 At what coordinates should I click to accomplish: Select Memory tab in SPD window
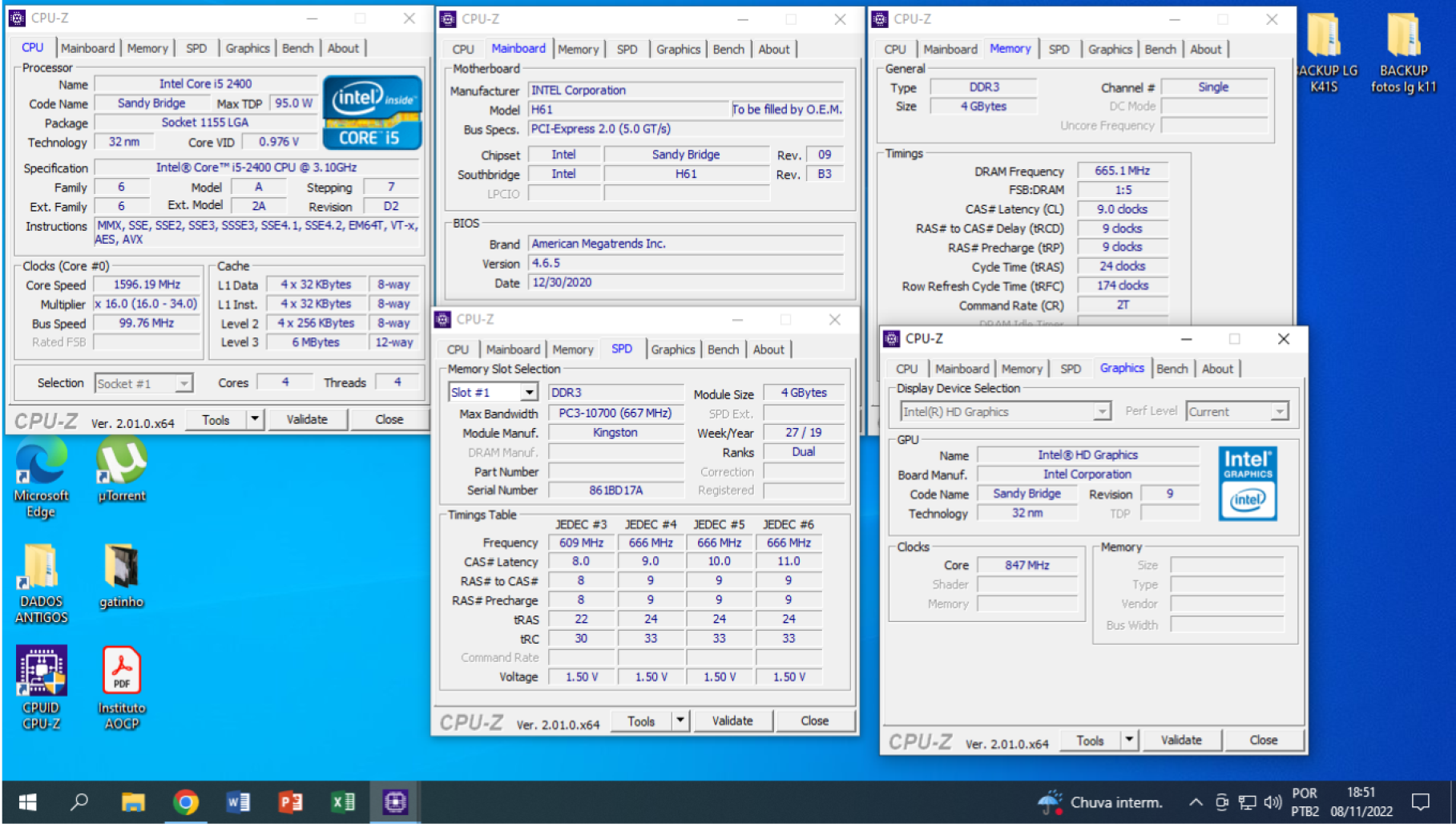573,350
